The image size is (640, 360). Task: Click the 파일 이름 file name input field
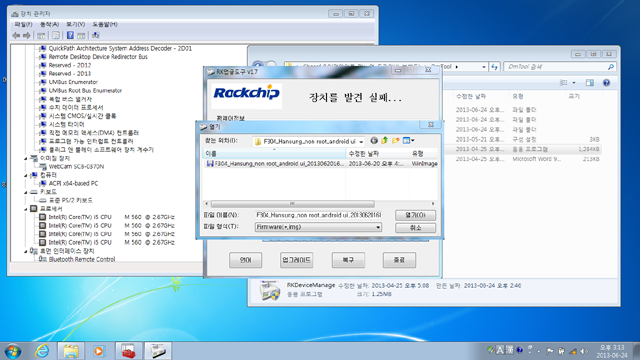[x=318, y=215]
